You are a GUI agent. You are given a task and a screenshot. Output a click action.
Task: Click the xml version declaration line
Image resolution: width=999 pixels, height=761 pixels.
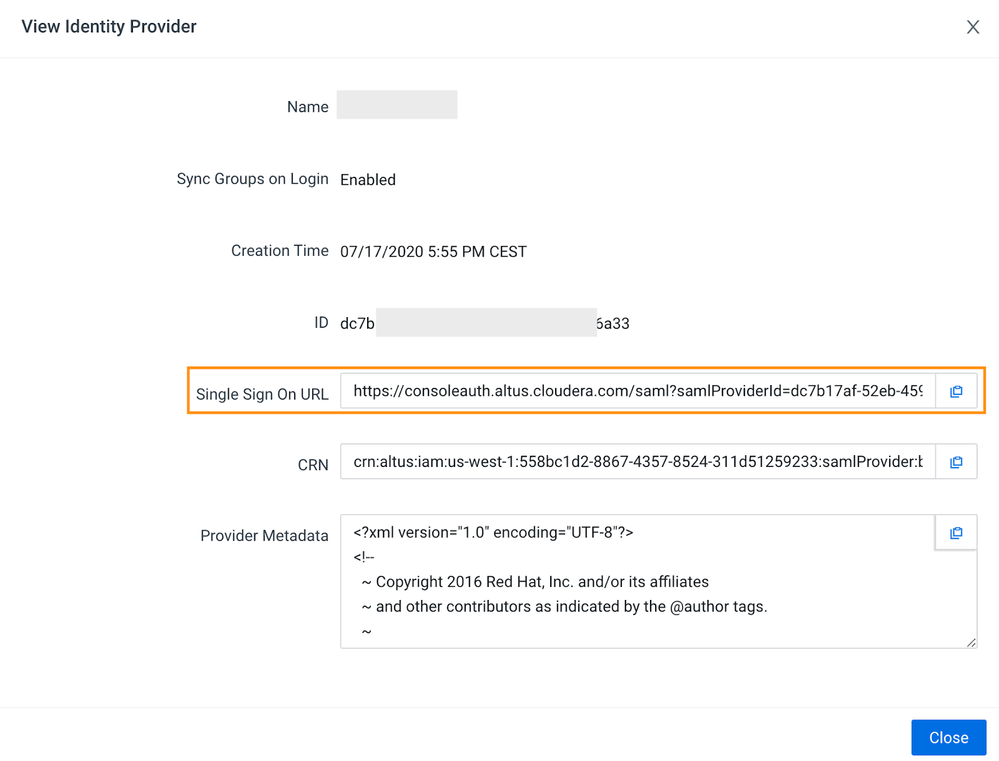pos(493,533)
